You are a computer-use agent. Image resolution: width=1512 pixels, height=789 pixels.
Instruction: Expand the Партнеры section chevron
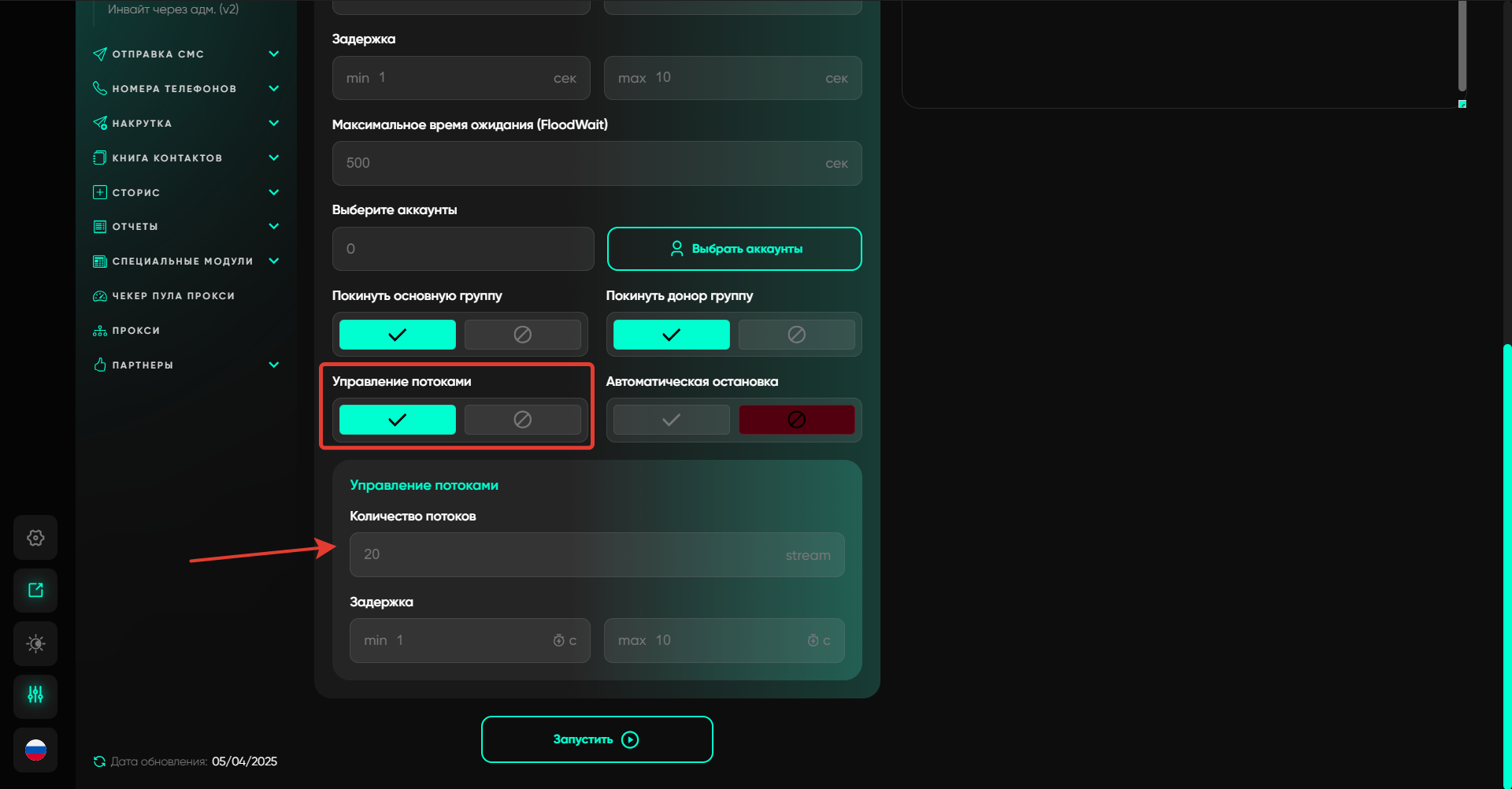[x=274, y=365]
